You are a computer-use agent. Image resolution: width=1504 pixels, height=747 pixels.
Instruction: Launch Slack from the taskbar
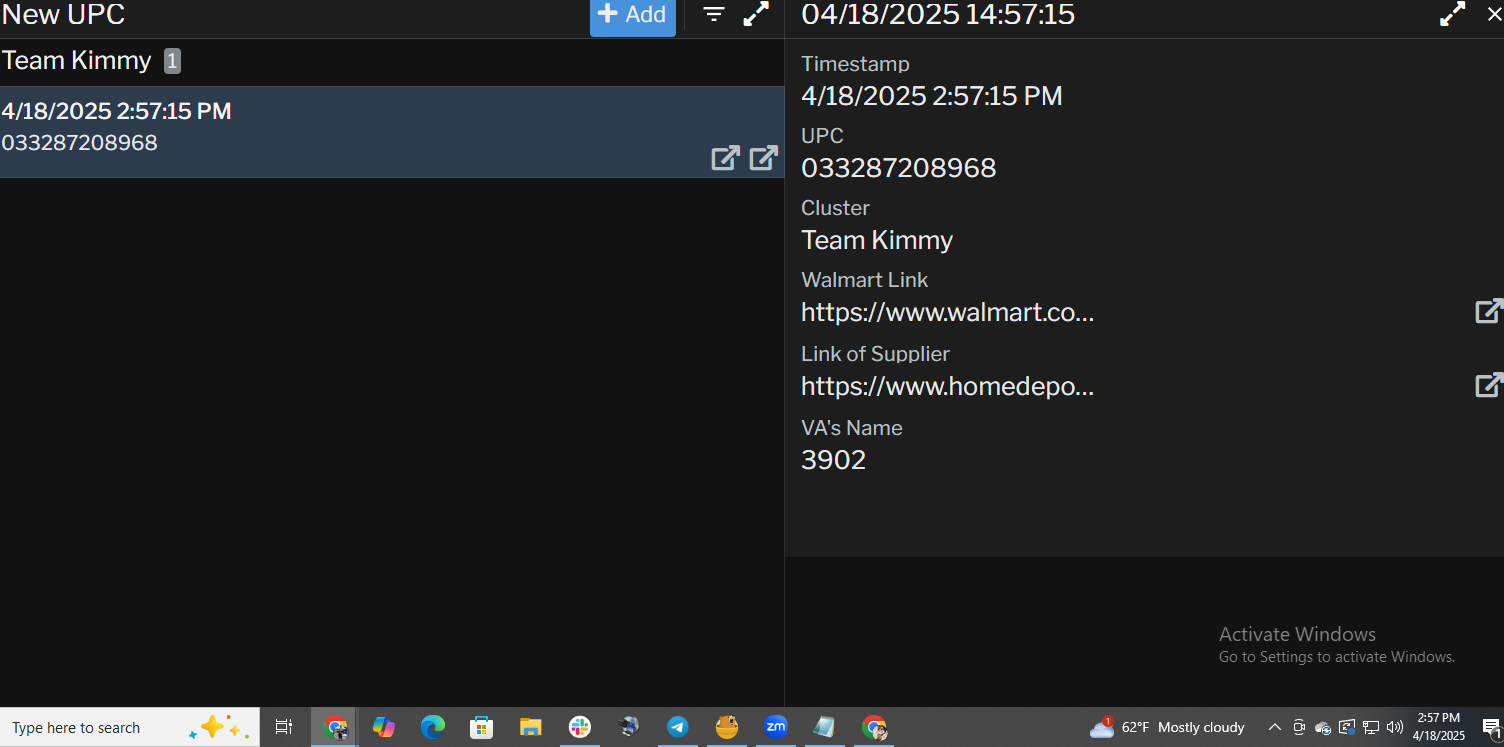(x=580, y=728)
